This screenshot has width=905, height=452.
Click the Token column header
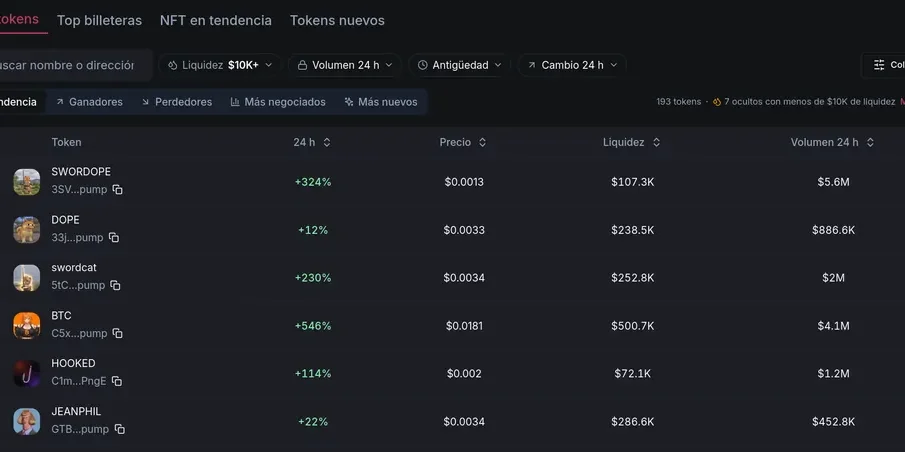coord(66,142)
